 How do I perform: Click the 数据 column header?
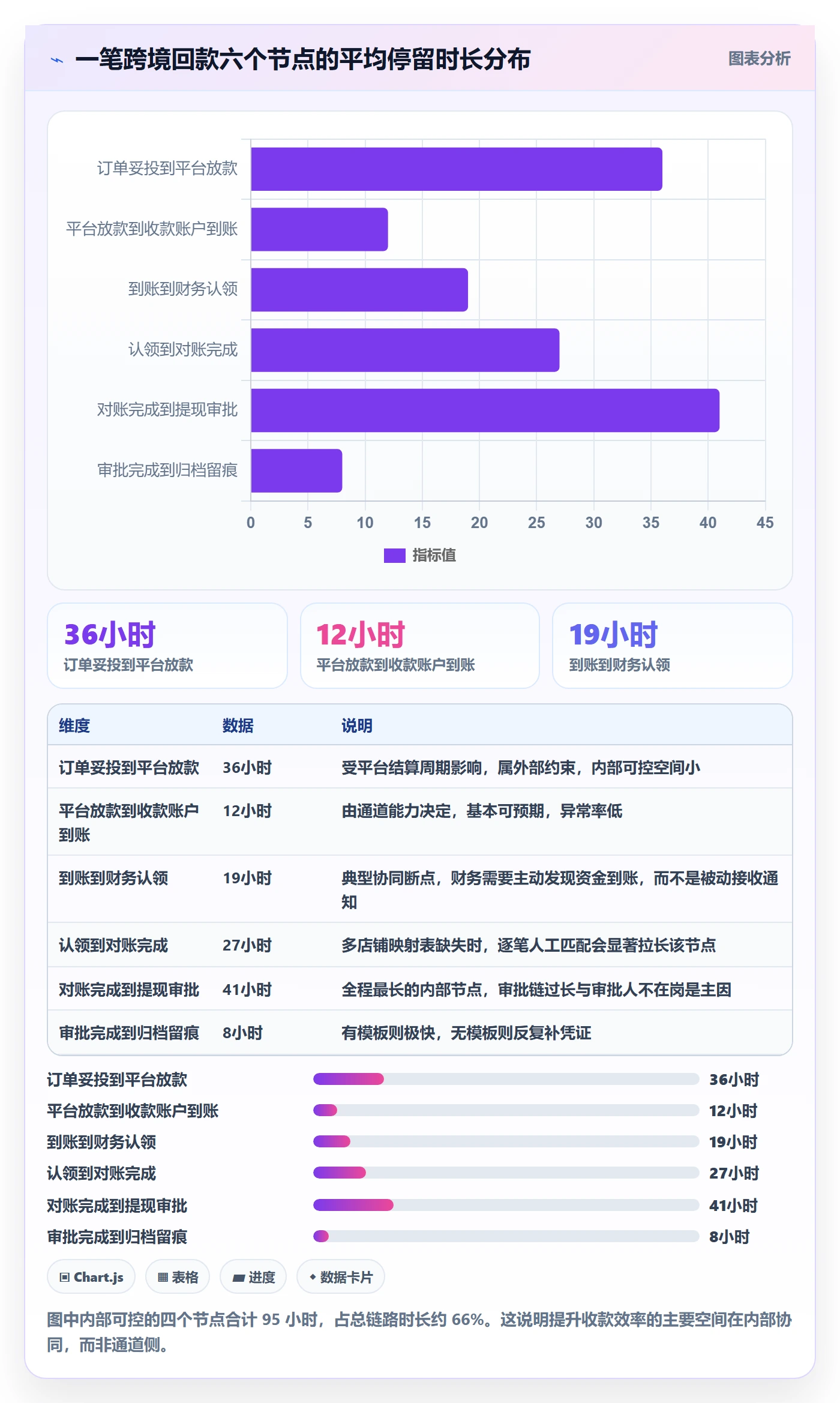click(x=238, y=726)
